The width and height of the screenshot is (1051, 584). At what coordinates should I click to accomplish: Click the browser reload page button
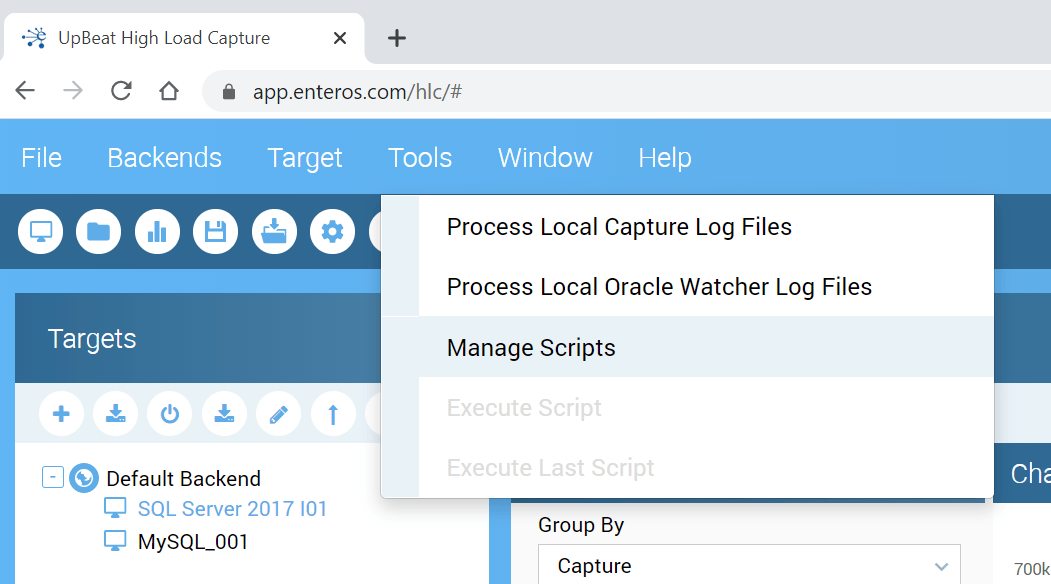click(x=121, y=92)
